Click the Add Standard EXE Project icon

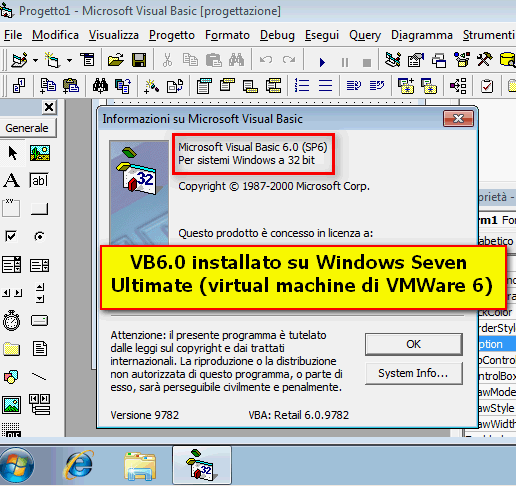coord(19,60)
